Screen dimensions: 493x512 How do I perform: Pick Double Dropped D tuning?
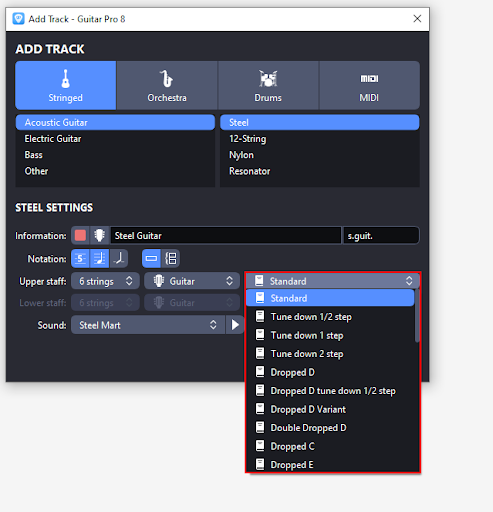click(330, 428)
